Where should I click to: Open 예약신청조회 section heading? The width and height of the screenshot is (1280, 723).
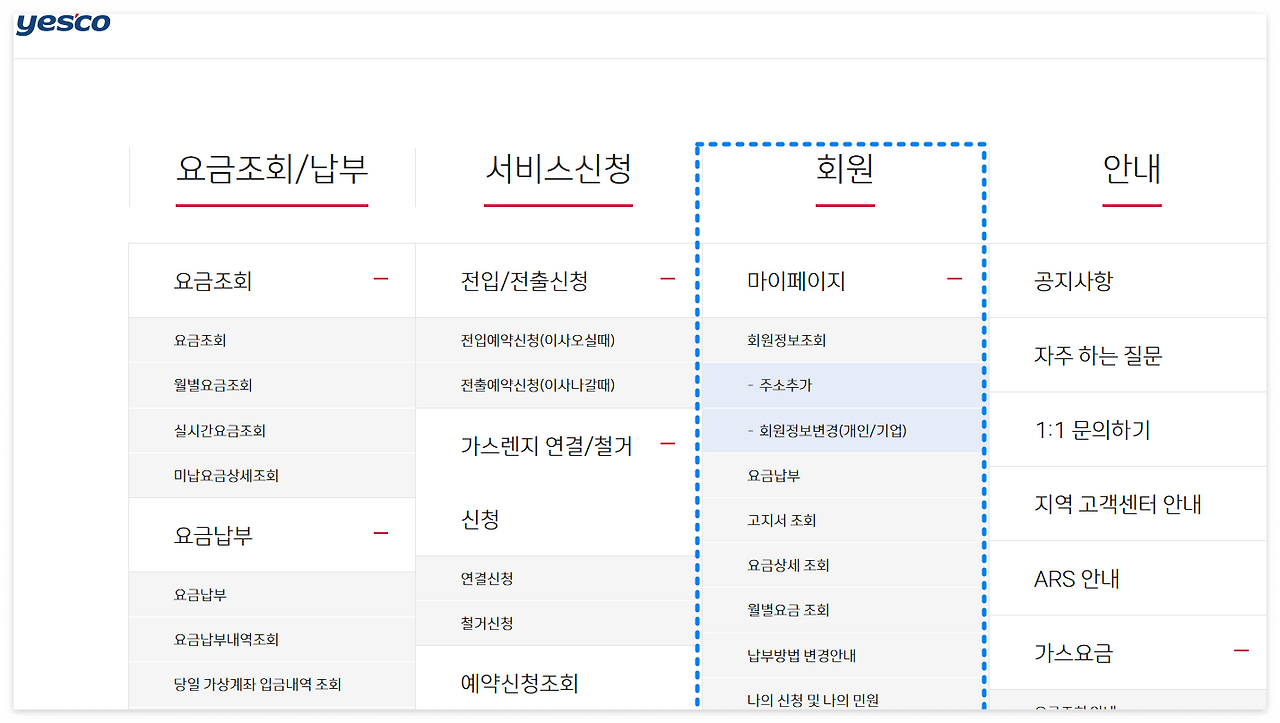pyautogui.click(x=520, y=684)
